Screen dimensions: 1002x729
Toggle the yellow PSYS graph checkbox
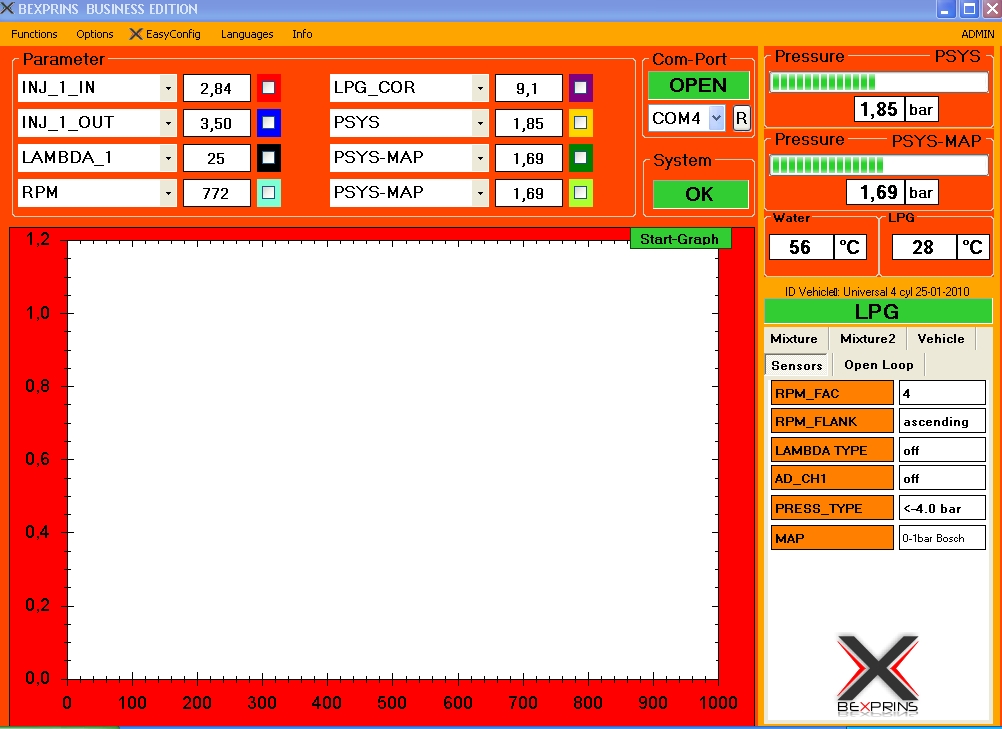pos(580,123)
